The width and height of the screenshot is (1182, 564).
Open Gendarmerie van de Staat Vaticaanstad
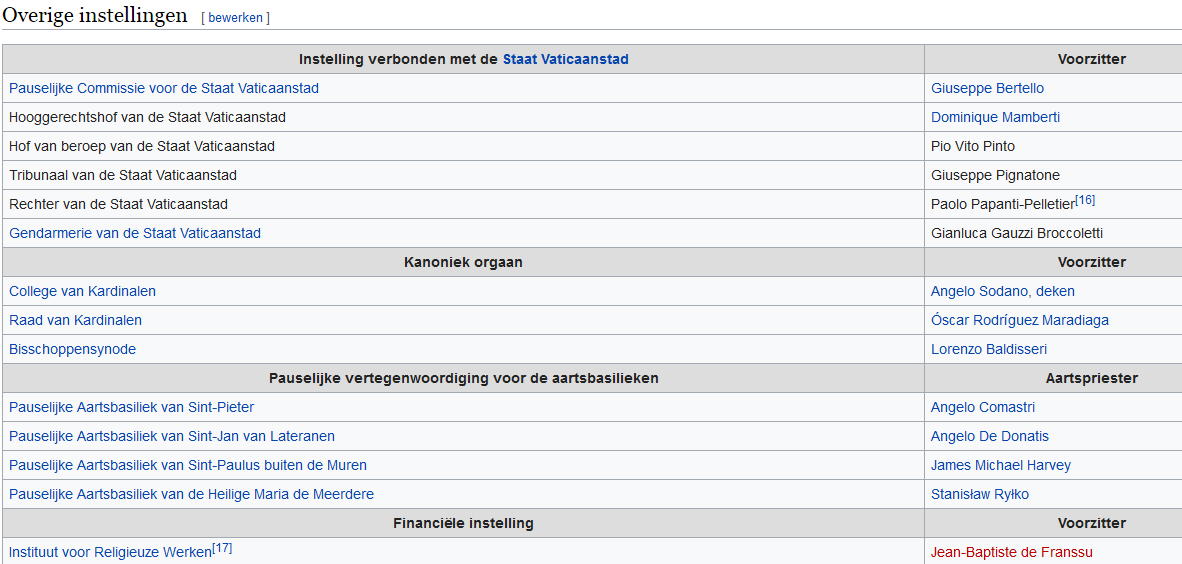tap(135, 233)
